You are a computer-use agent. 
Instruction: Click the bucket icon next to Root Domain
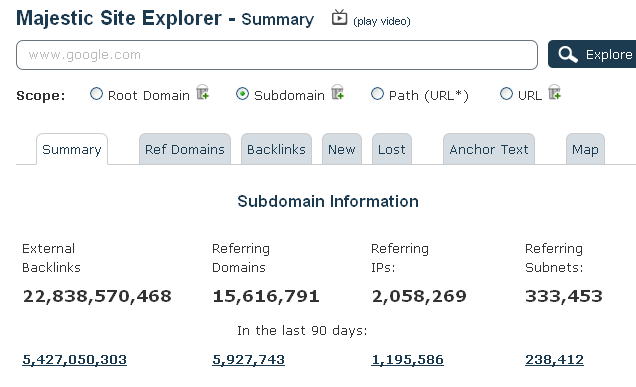[202, 92]
